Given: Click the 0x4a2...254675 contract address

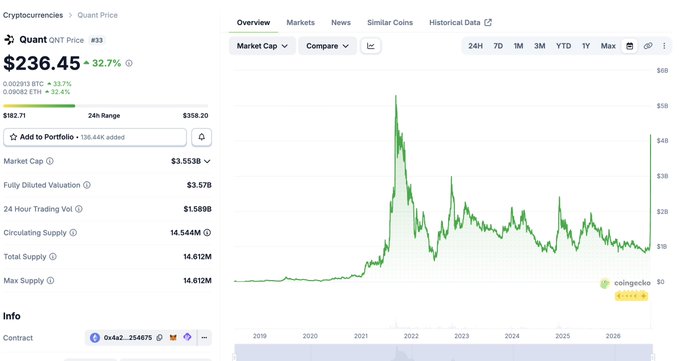Looking at the screenshot, I should click(x=128, y=338).
